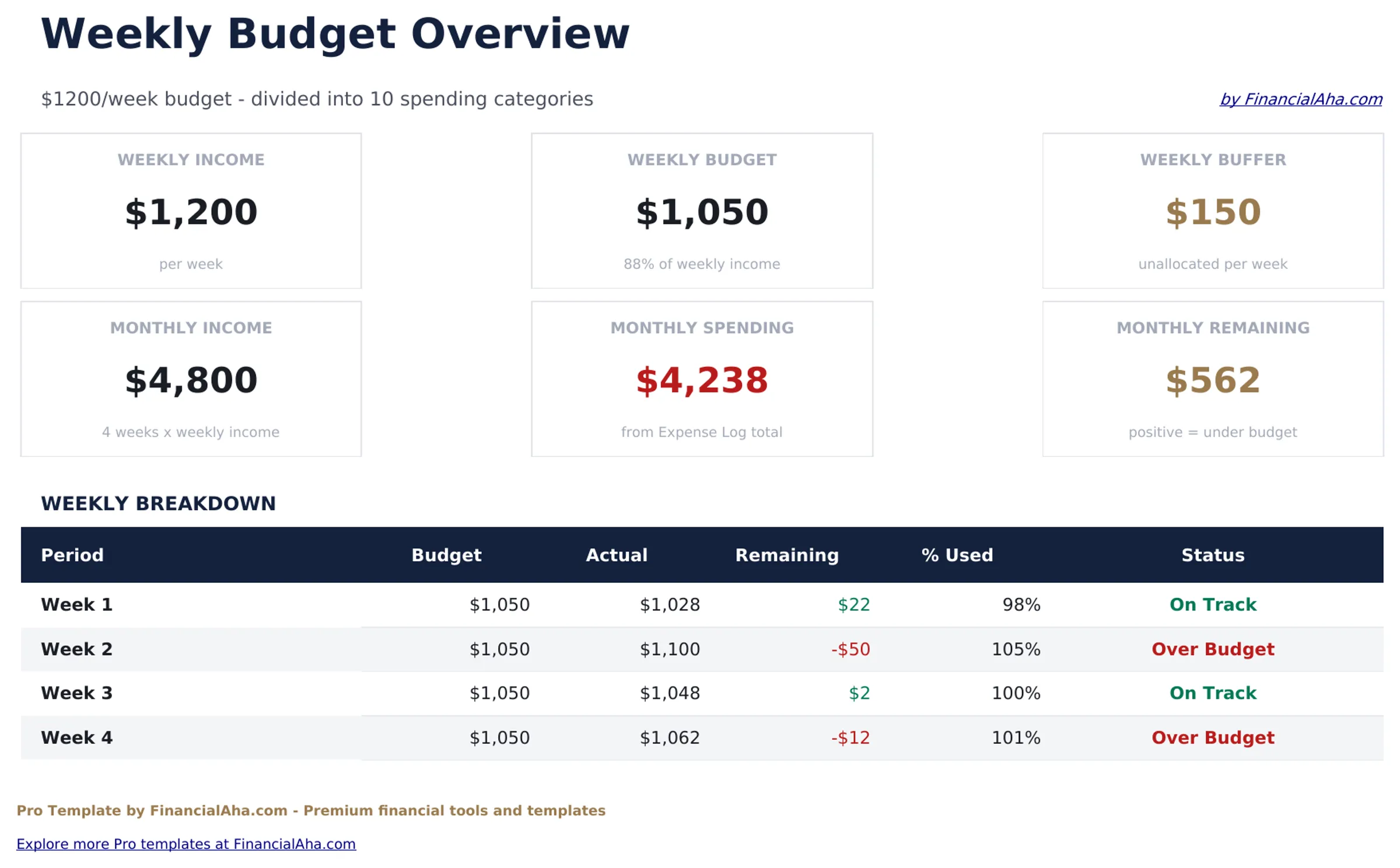Select the Weekly Buffer card

click(x=1212, y=211)
